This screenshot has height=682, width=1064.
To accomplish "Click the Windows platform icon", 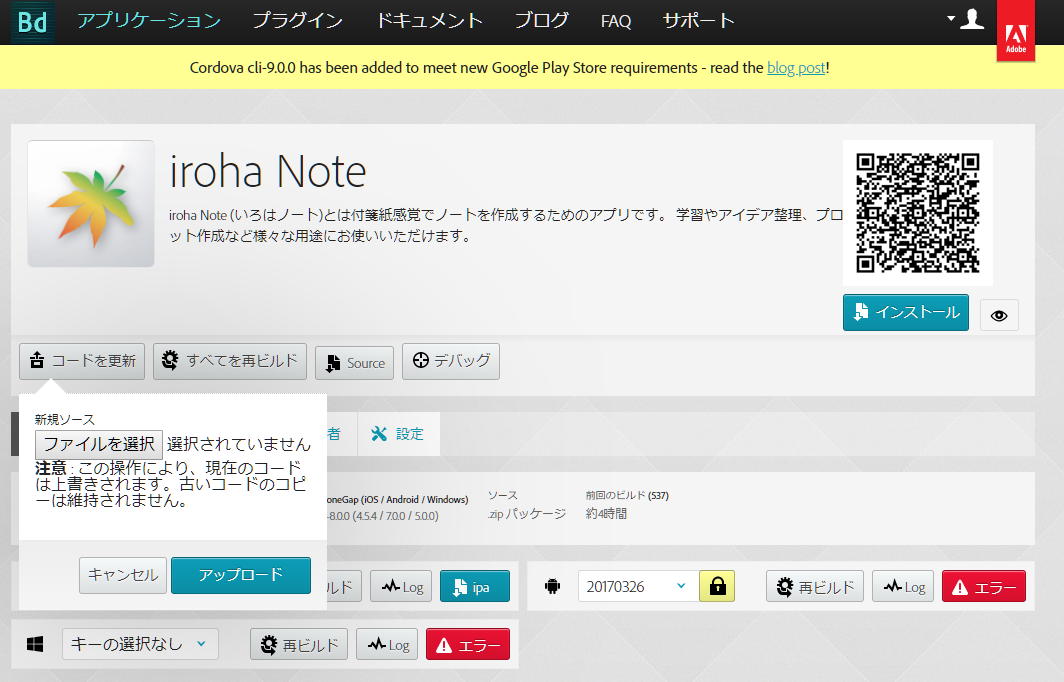I will tap(36, 644).
